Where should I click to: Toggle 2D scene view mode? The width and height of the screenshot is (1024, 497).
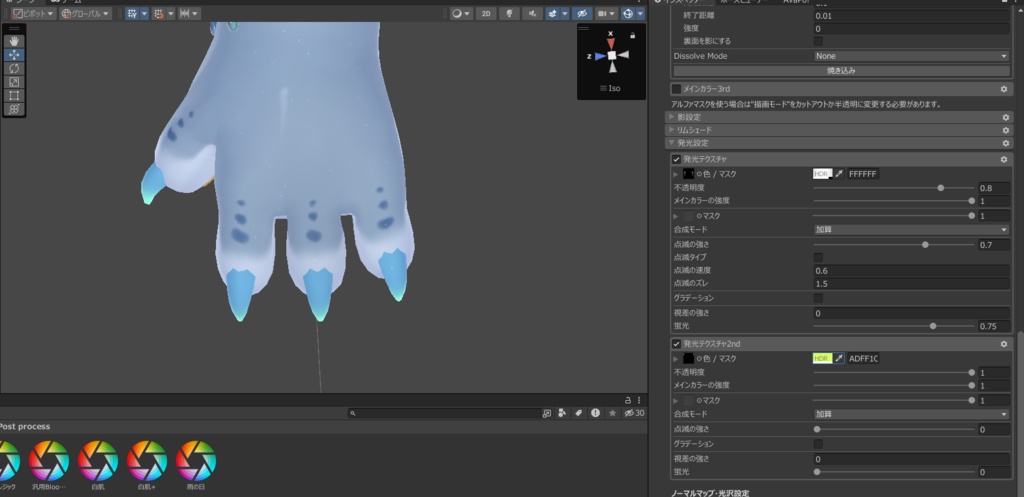tap(486, 13)
